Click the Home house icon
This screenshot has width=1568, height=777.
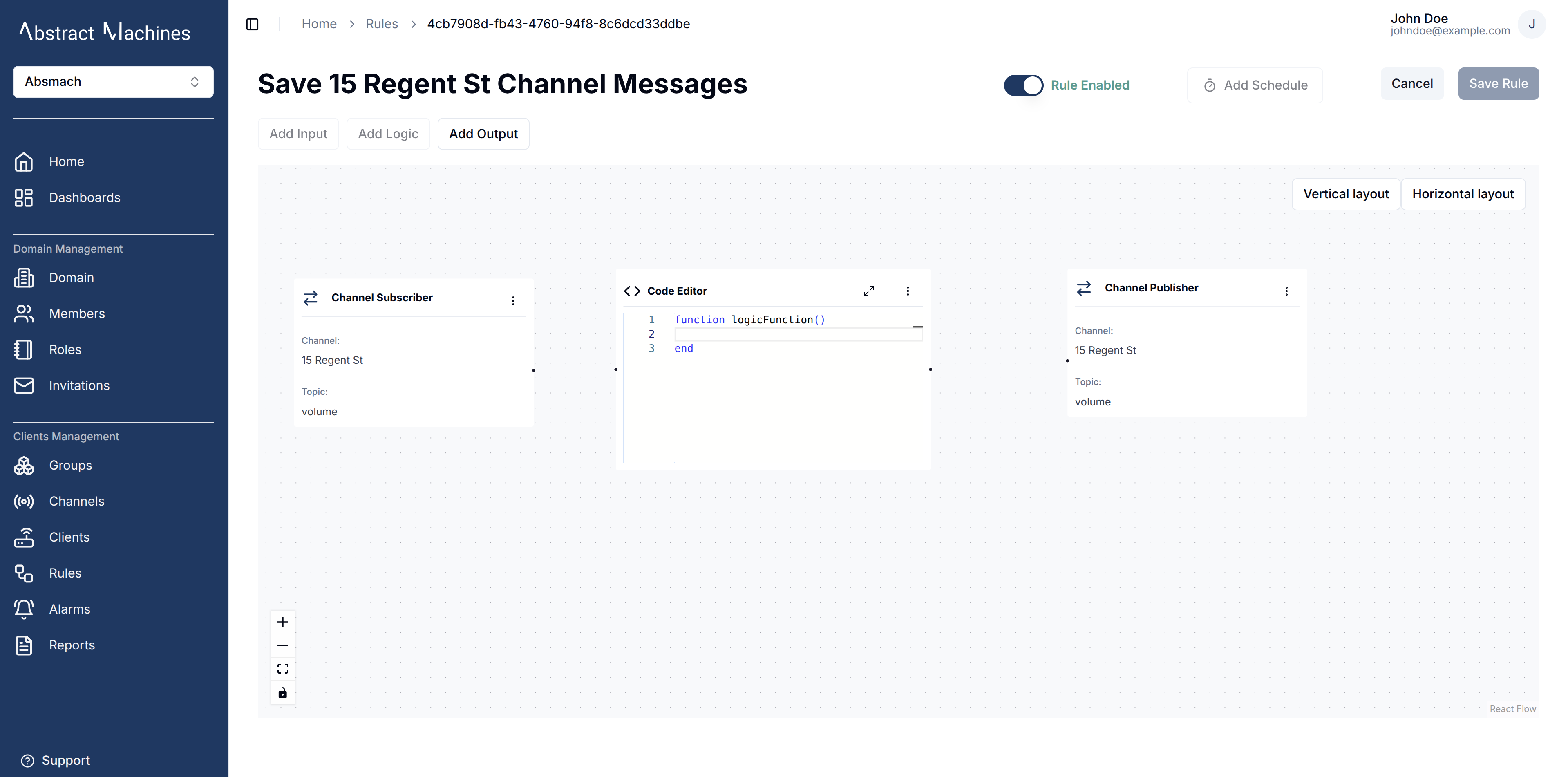[24, 161]
